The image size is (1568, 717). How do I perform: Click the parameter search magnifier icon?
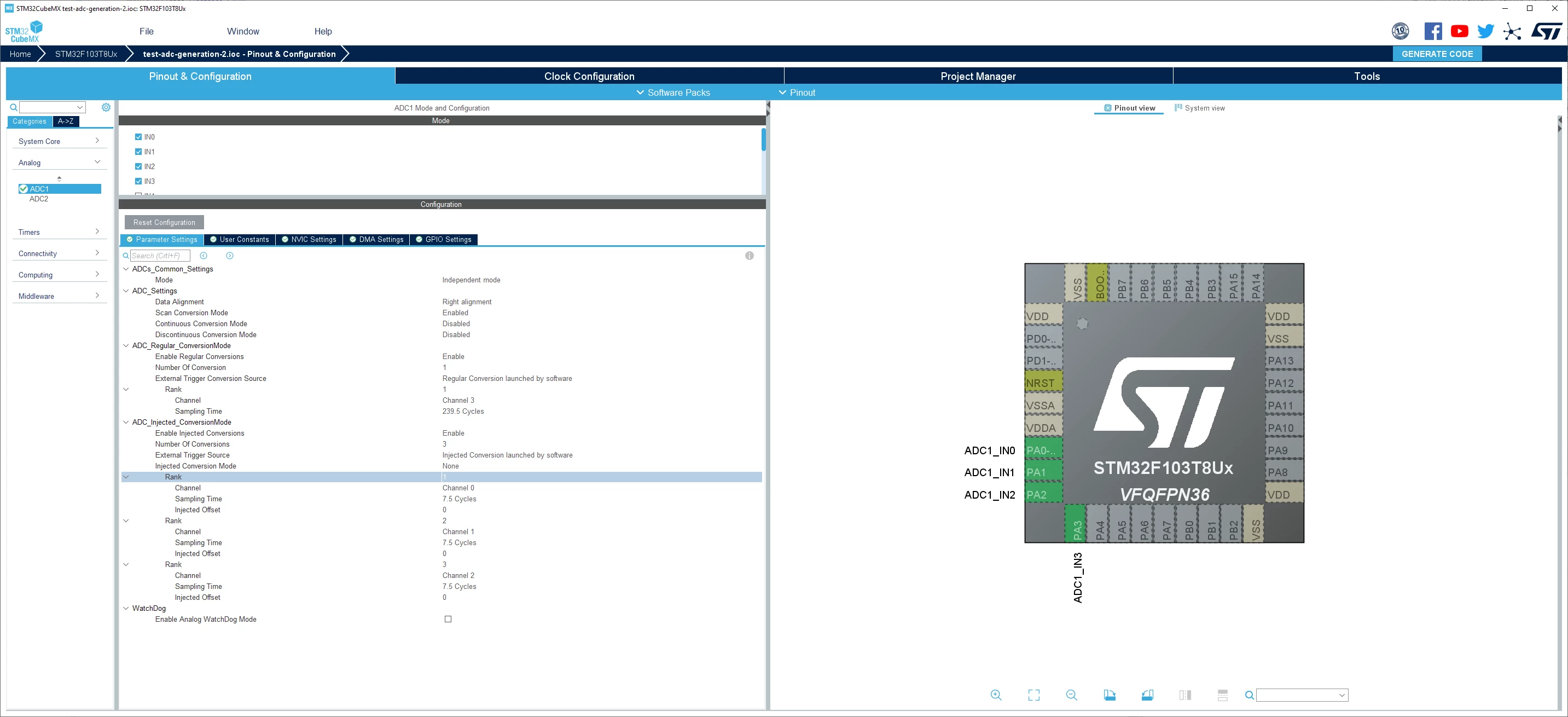click(126, 256)
